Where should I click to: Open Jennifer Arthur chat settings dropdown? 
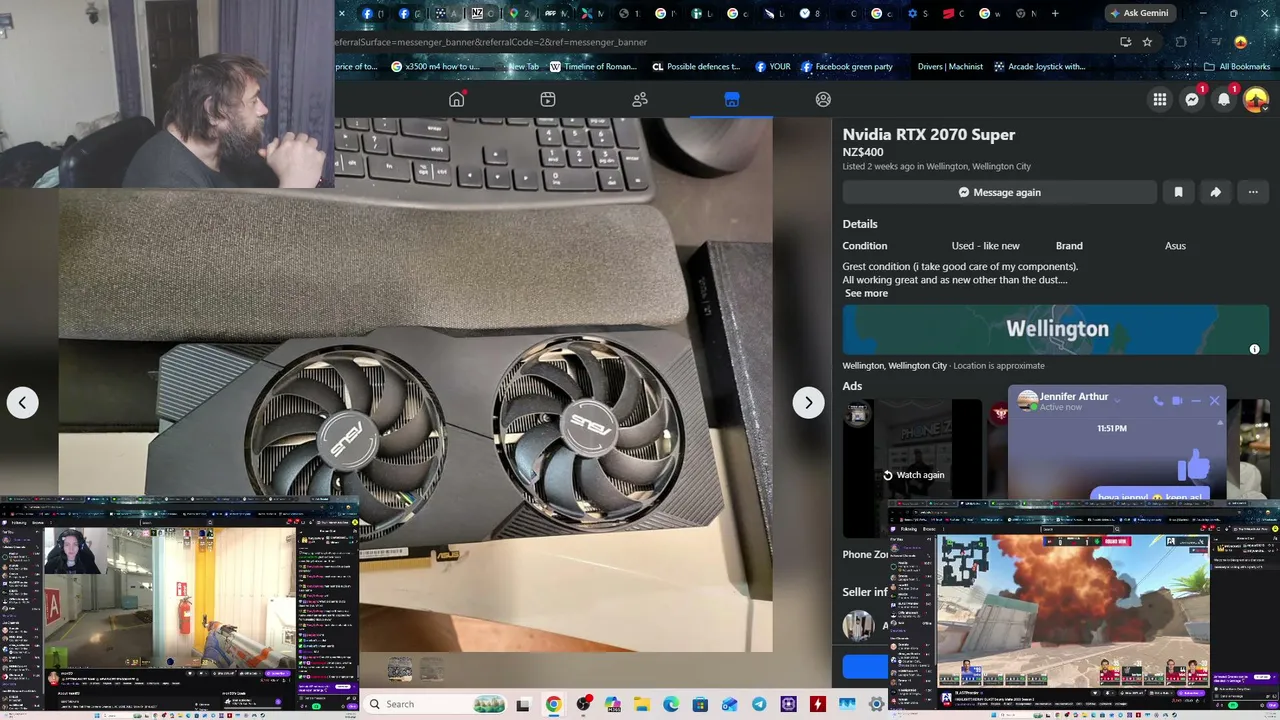[1116, 400]
